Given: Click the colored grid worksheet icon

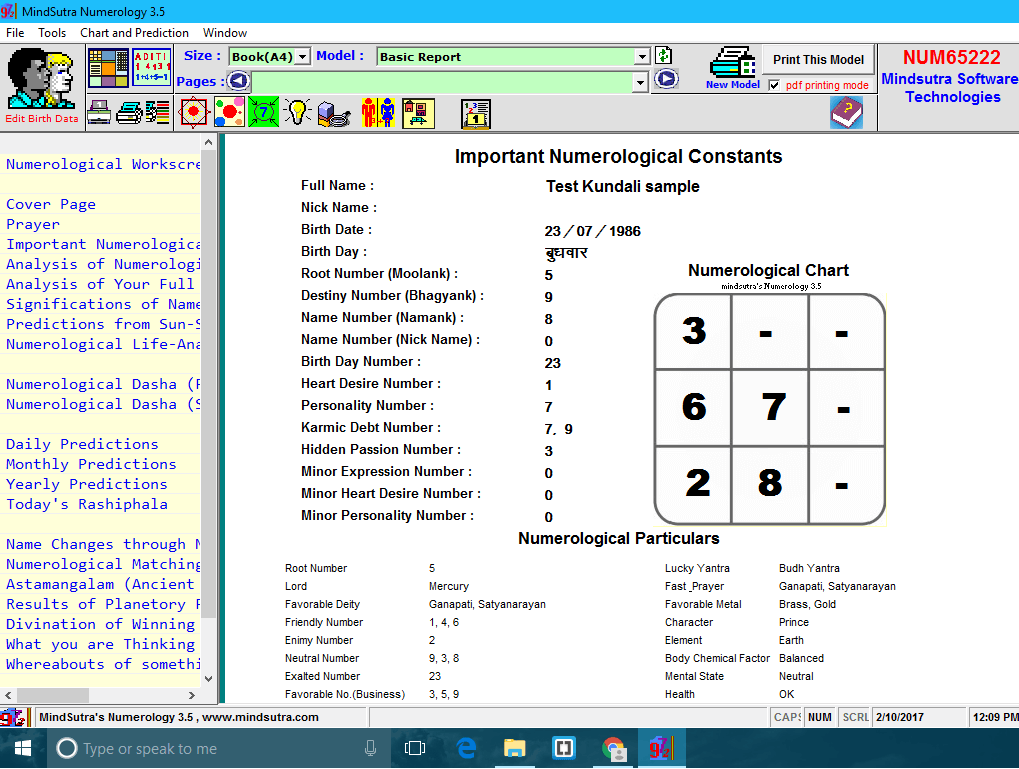Looking at the screenshot, I should [108, 68].
